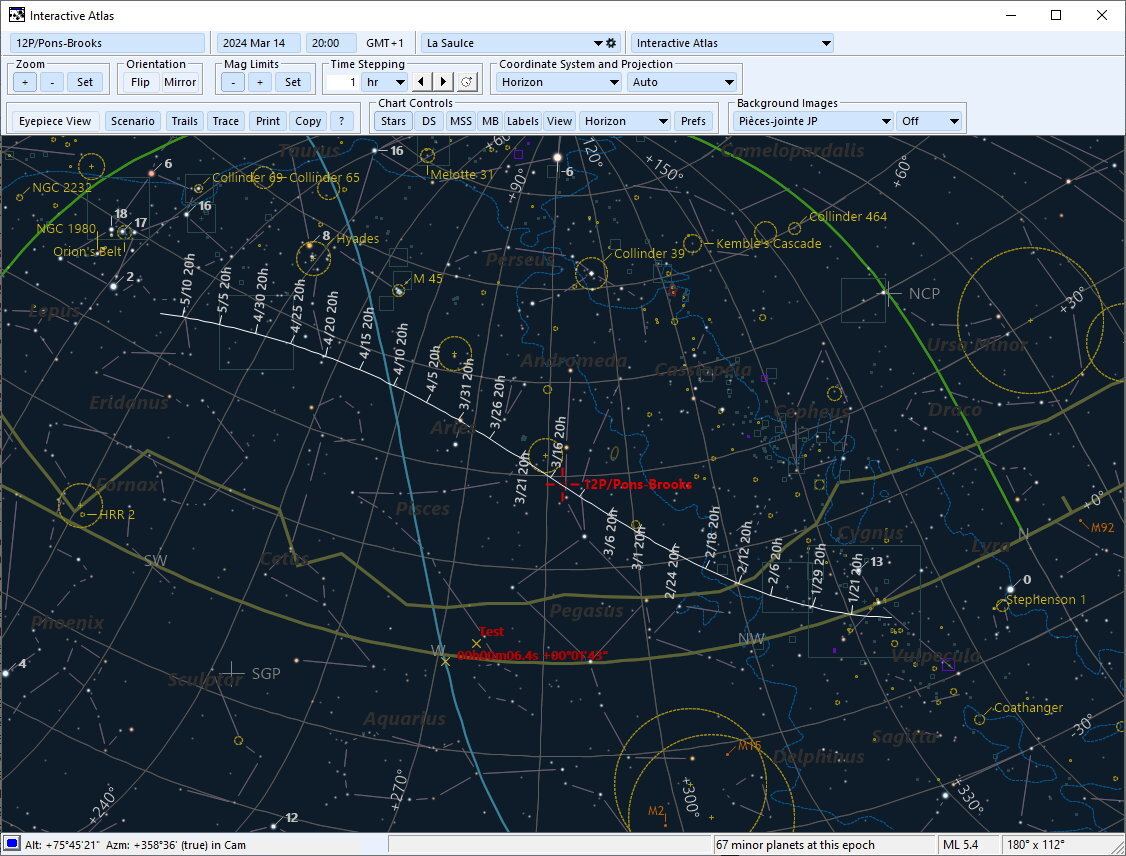This screenshot has height=856, width=1126.
Task: Click the Hyades cluster circle
Action: click(x=314, y=258)
